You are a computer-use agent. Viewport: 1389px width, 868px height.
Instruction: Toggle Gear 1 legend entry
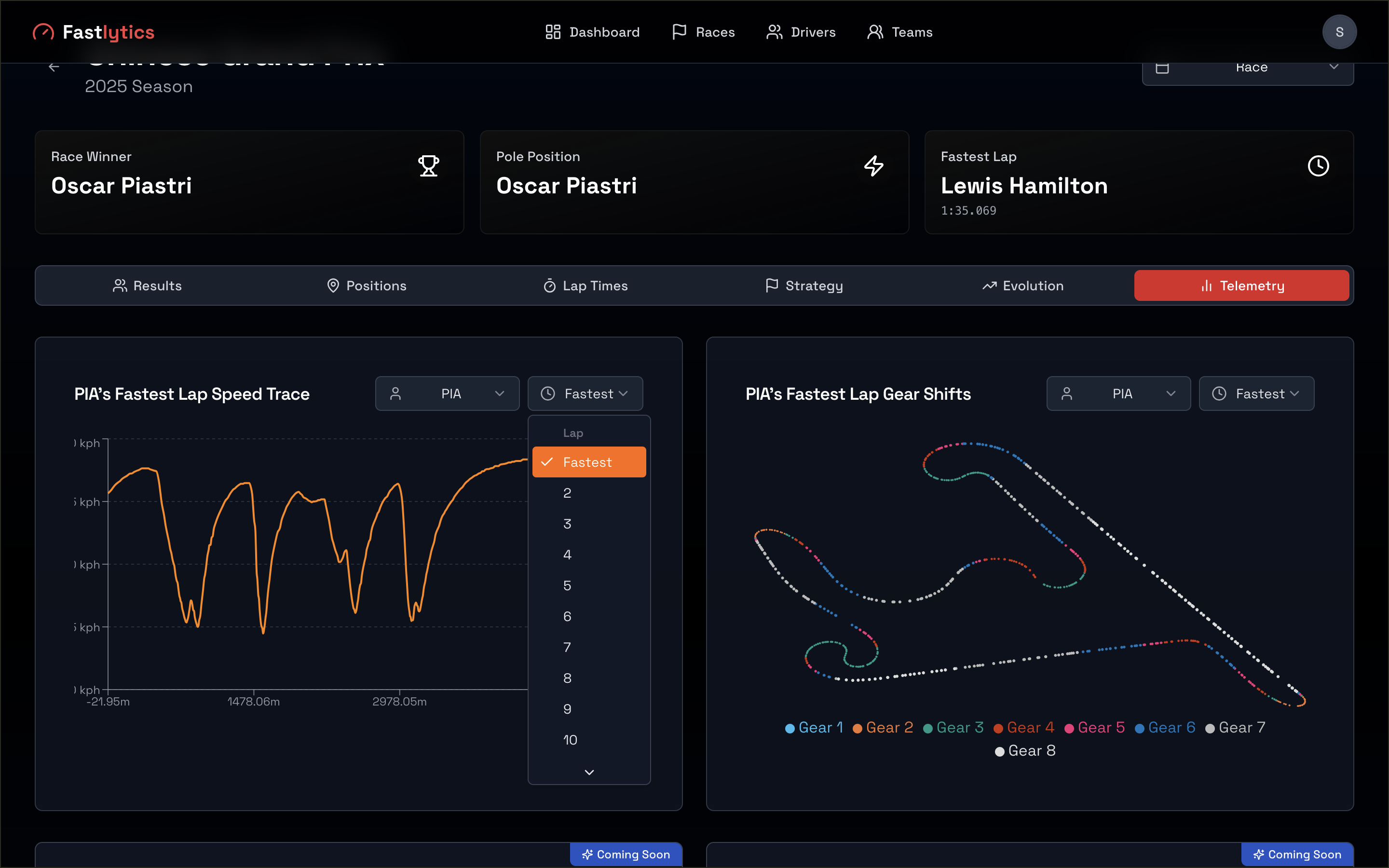[x=814, y=728]
